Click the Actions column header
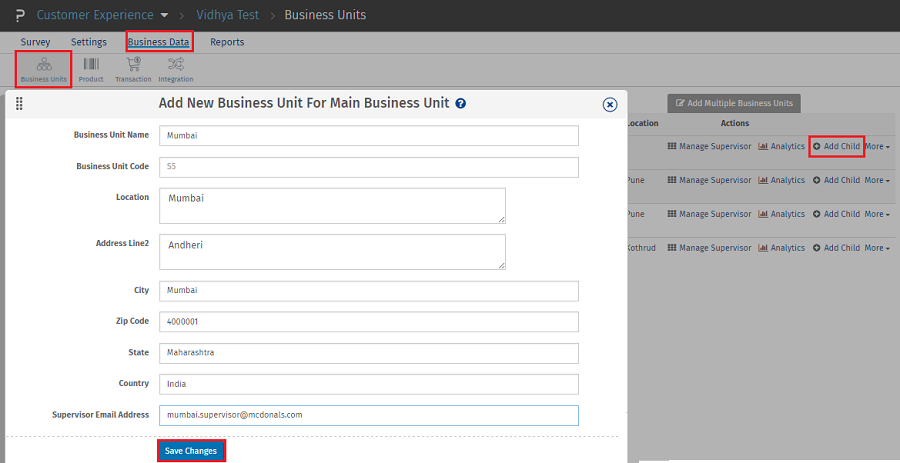 pos(735,123)
